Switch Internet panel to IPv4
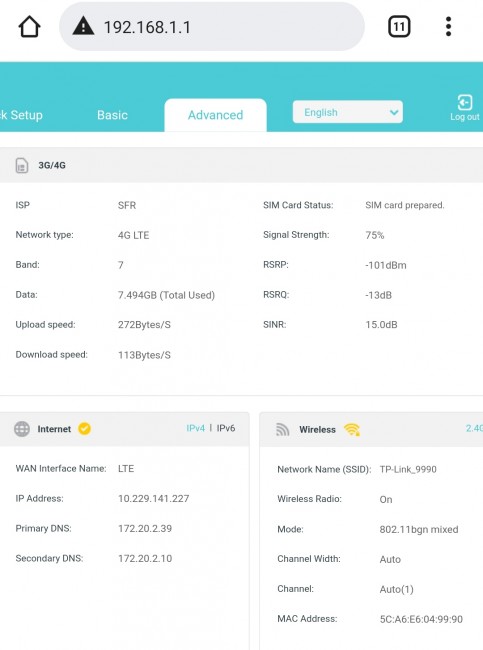Image resolution: width=483 pixels, height=650 pixels. tap(195, 428)
